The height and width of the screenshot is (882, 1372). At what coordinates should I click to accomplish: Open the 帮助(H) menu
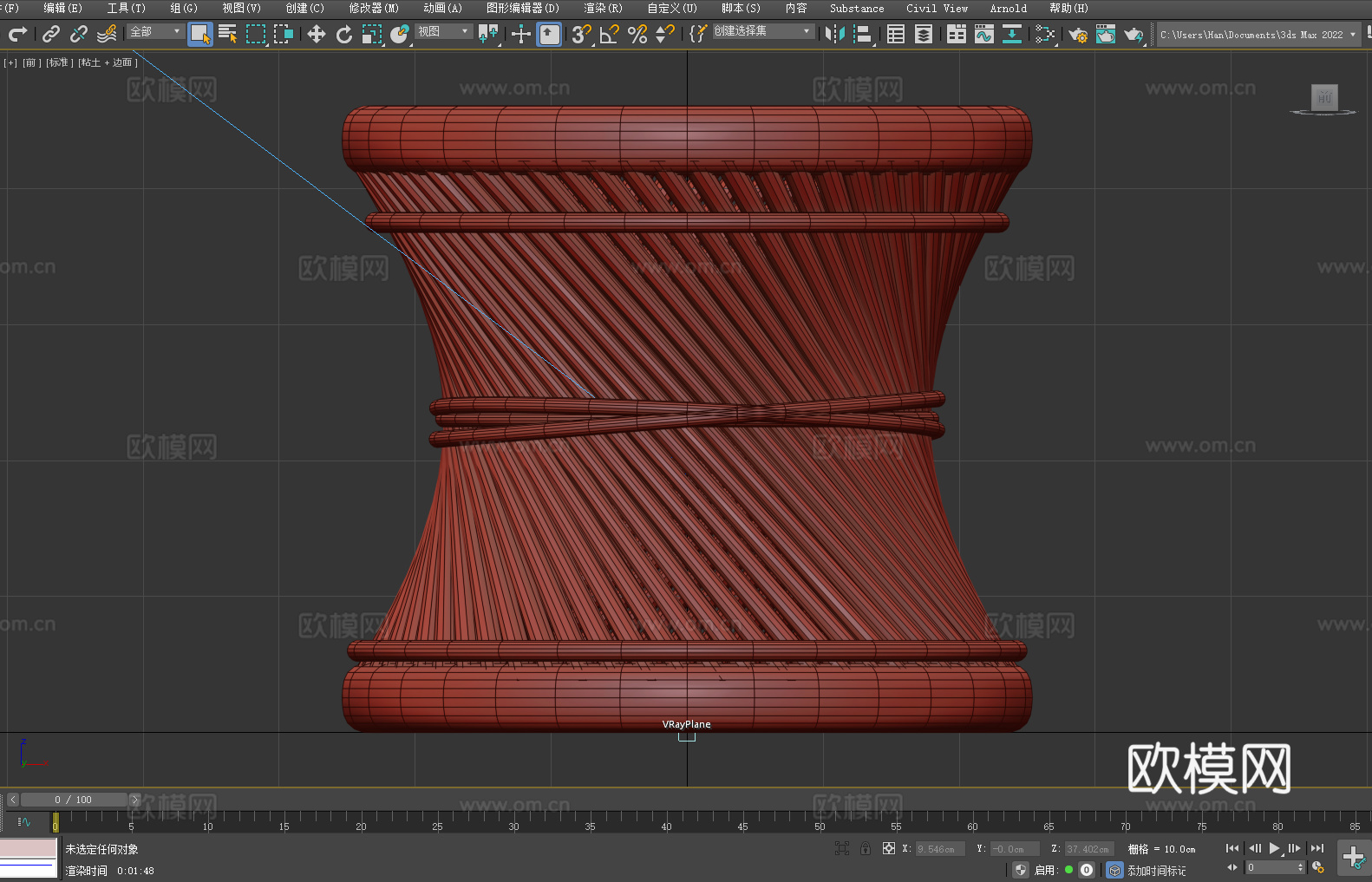[1068, 8]
